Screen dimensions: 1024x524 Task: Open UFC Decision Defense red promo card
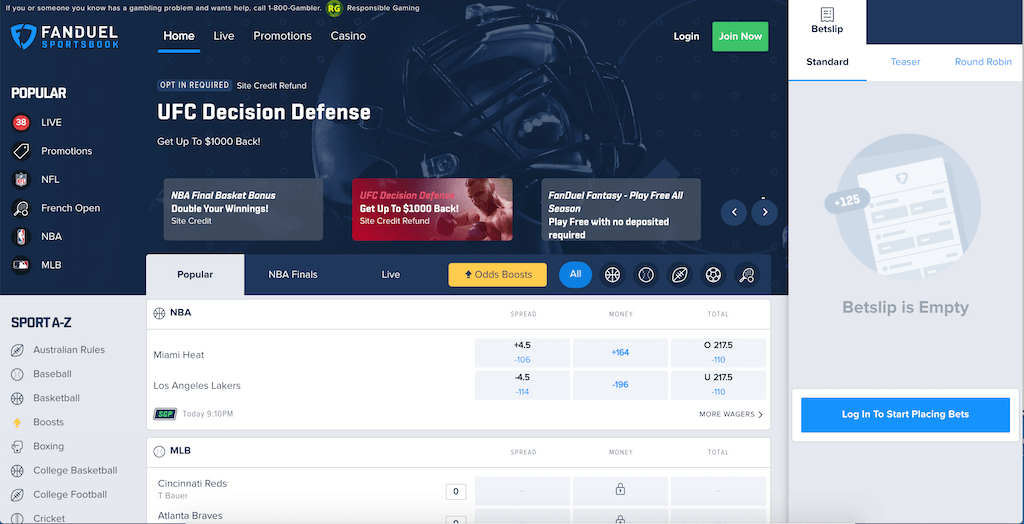click(x=432, y=210)
